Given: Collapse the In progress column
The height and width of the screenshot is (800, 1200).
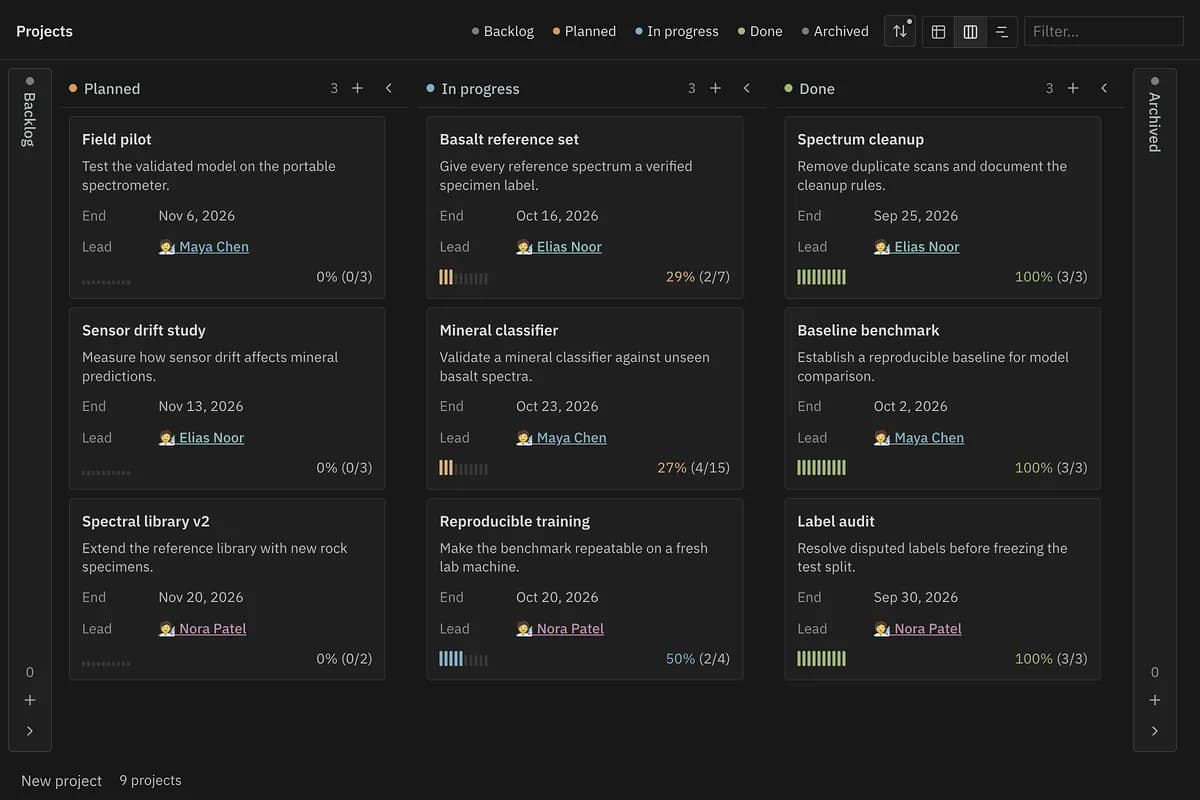Looking at the screenshot, I should [x=746, y=88].
